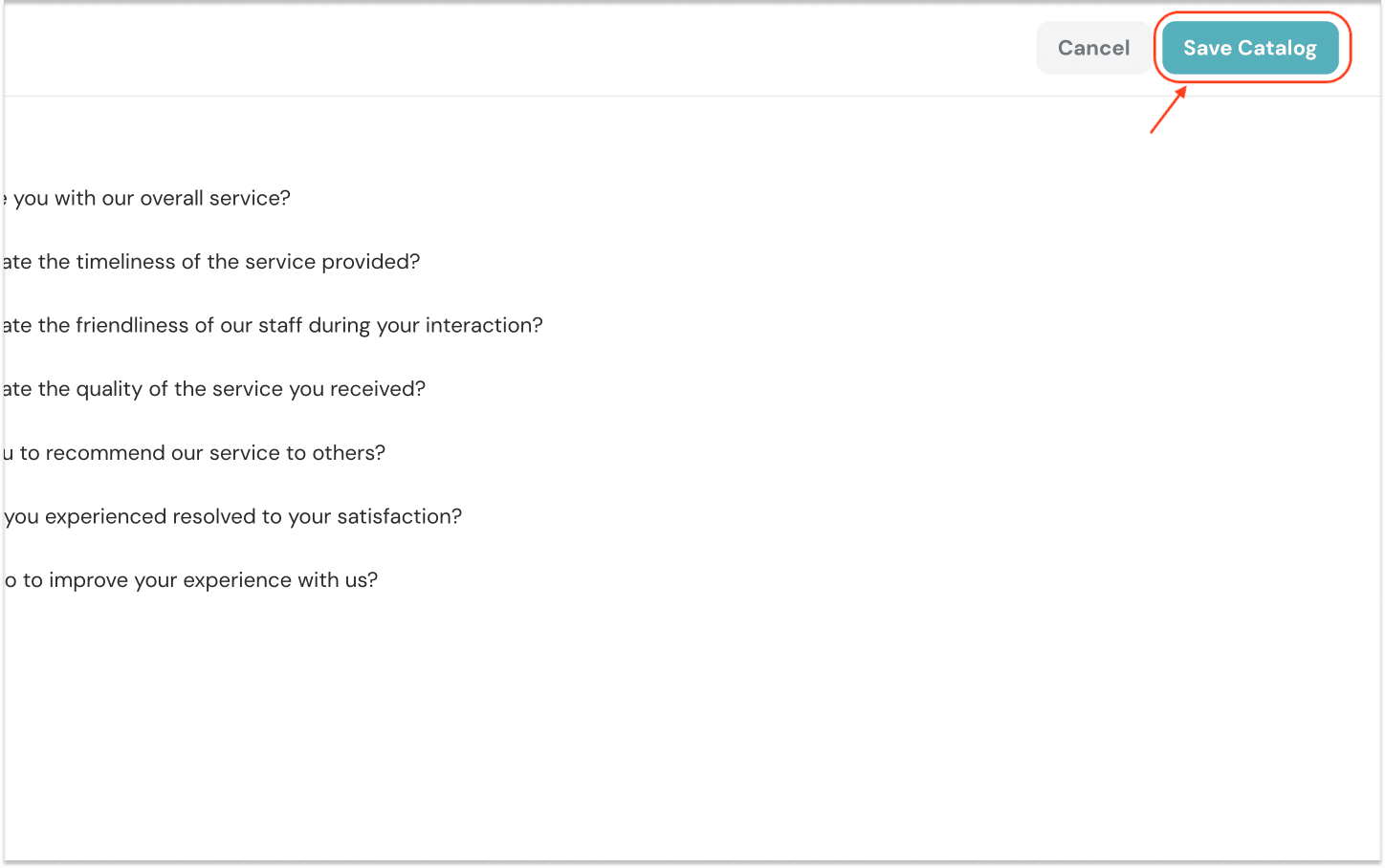Click the Save Catalog button
1385x868 pixels.
pyautogui.click(x=1249, y=48)
